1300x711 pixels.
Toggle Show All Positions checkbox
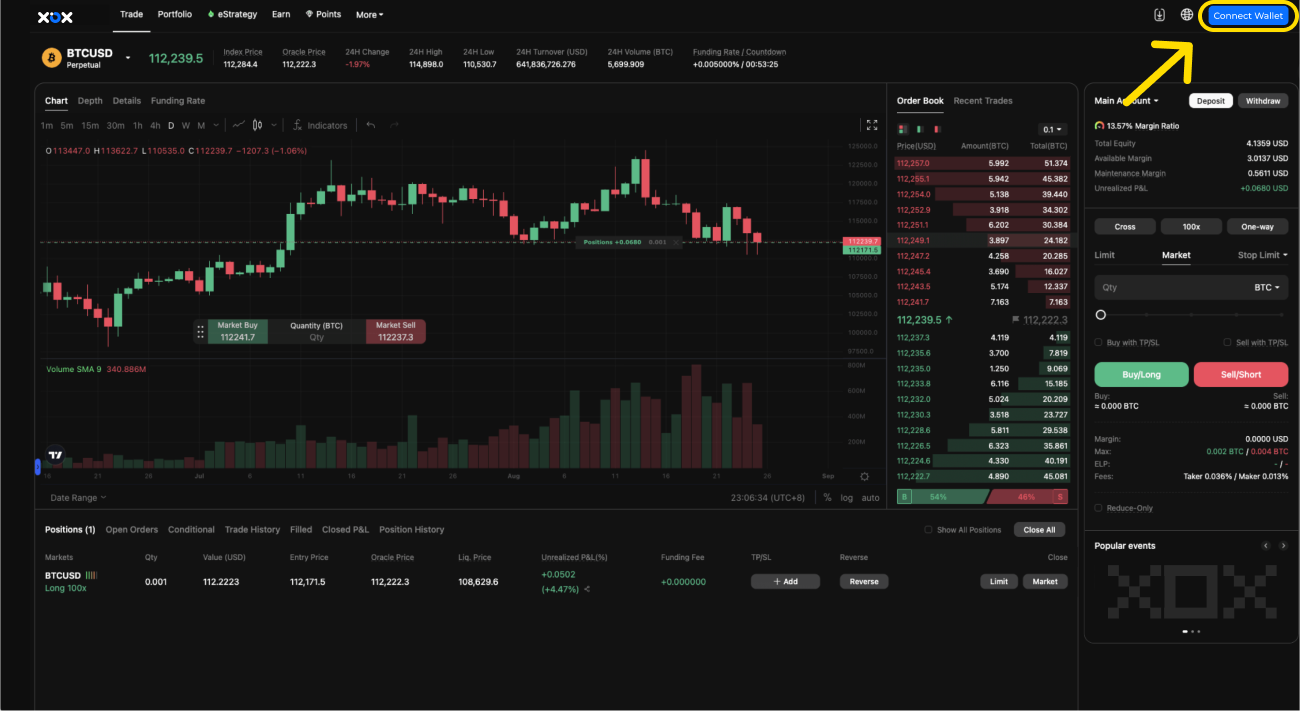click(x=928, y=530)
